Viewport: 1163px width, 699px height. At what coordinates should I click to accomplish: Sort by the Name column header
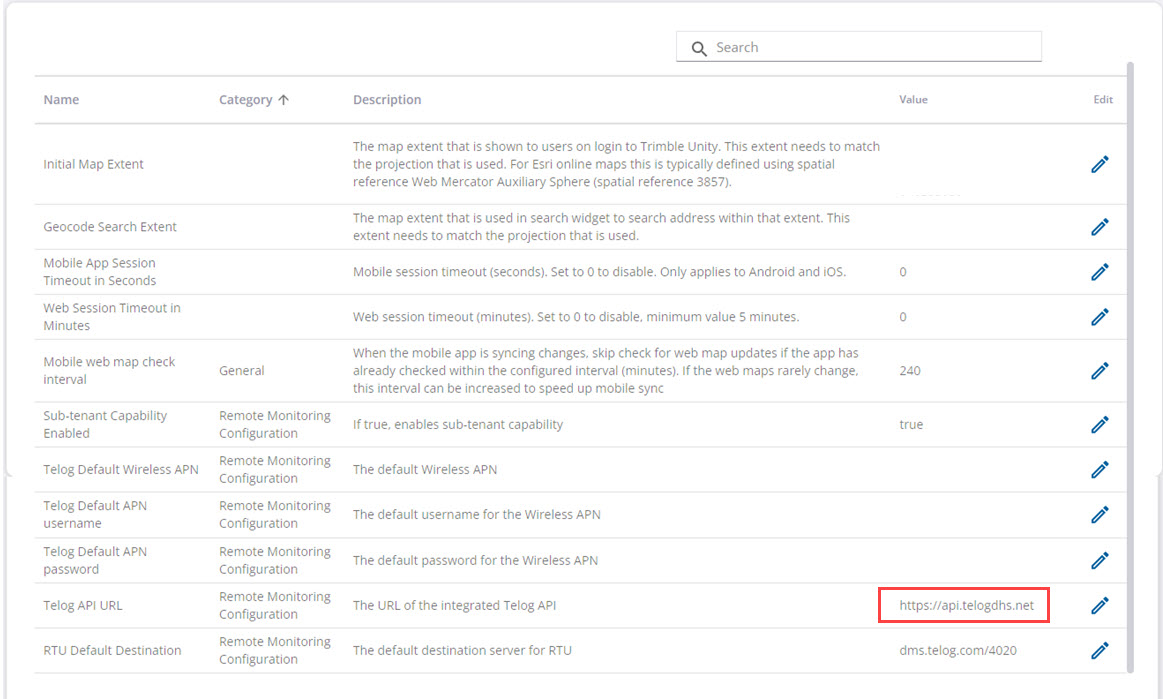[61, 100]
